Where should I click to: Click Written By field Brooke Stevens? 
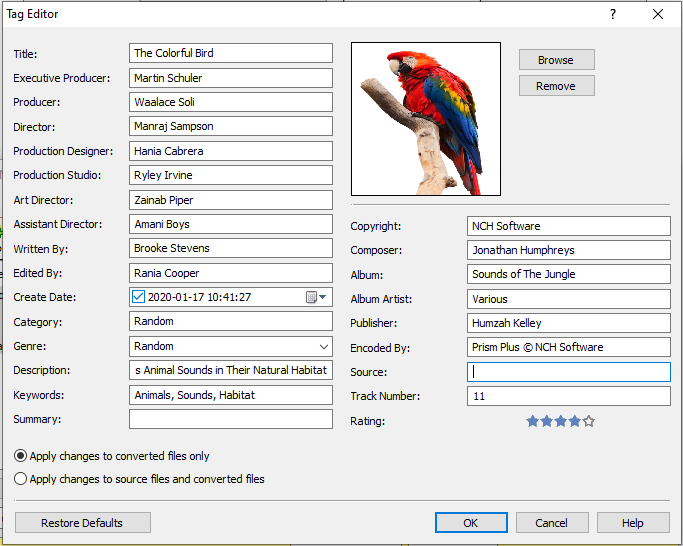[231, 248]
